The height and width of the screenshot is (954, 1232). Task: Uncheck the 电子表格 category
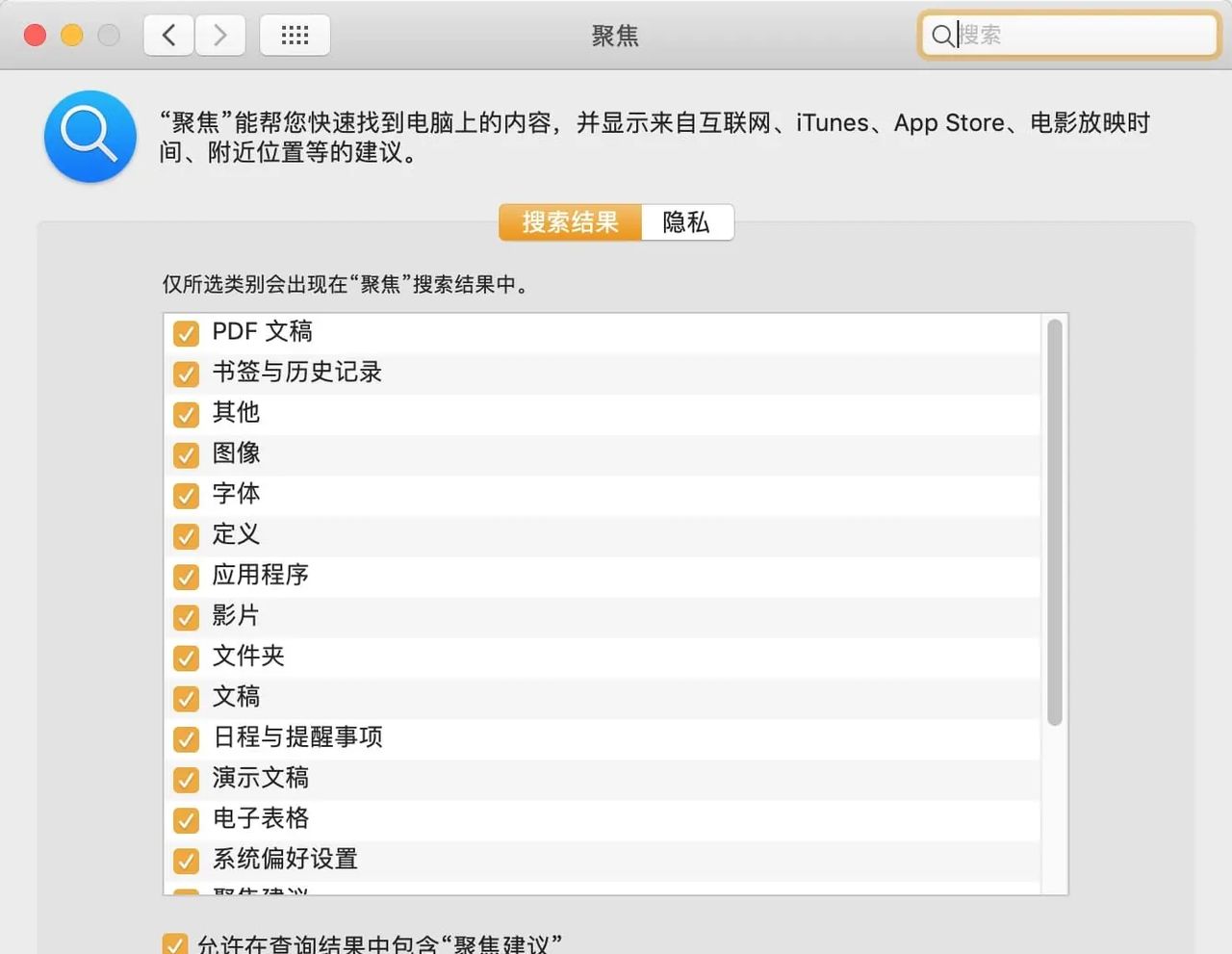click(x=186, y=820)
